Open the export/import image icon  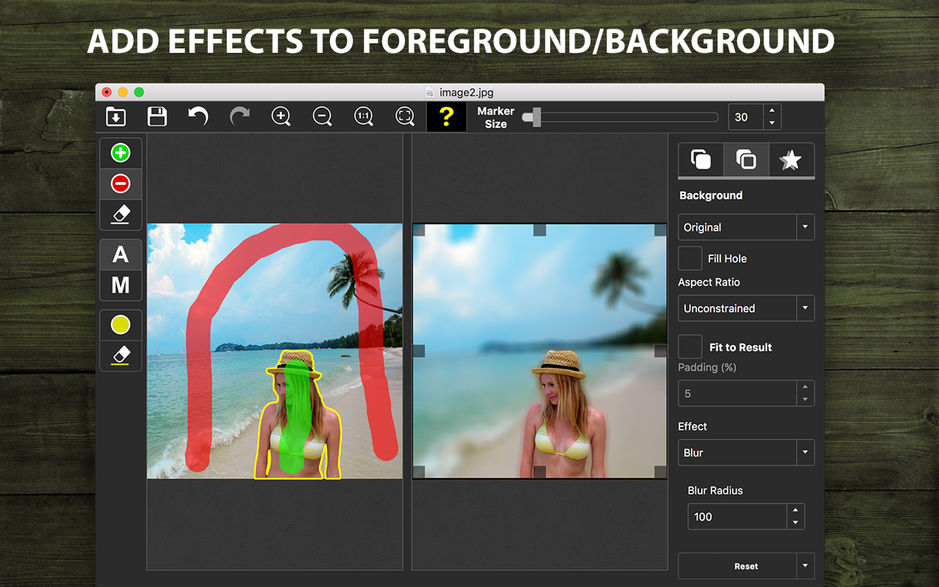(x=116, y=116)
